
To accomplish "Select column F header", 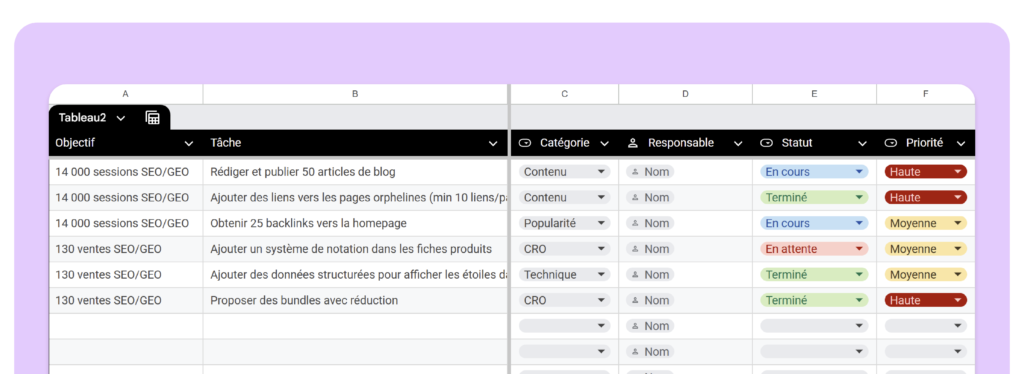I will [x=925, y=94].
